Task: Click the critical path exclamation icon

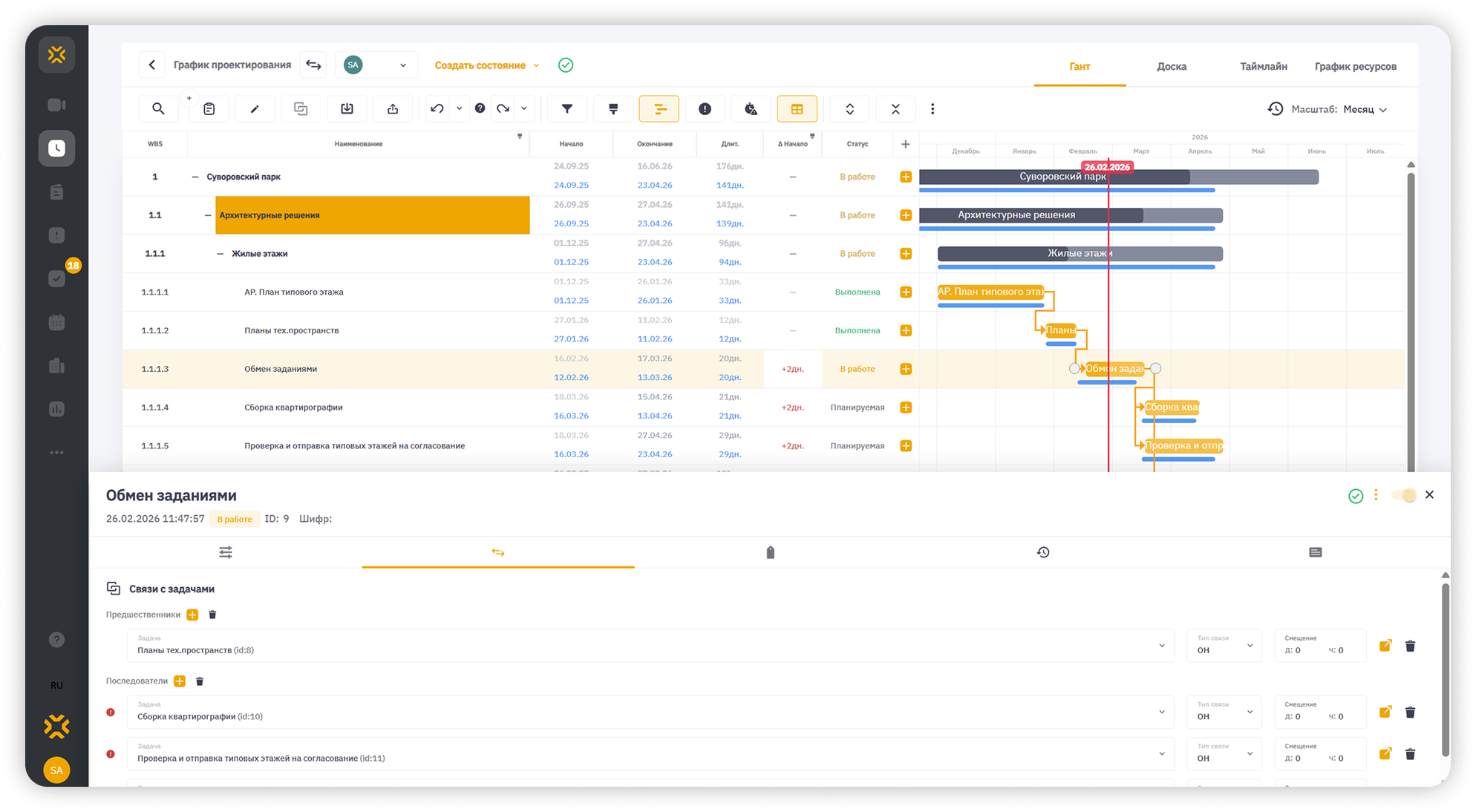Action: pos(705,109)
